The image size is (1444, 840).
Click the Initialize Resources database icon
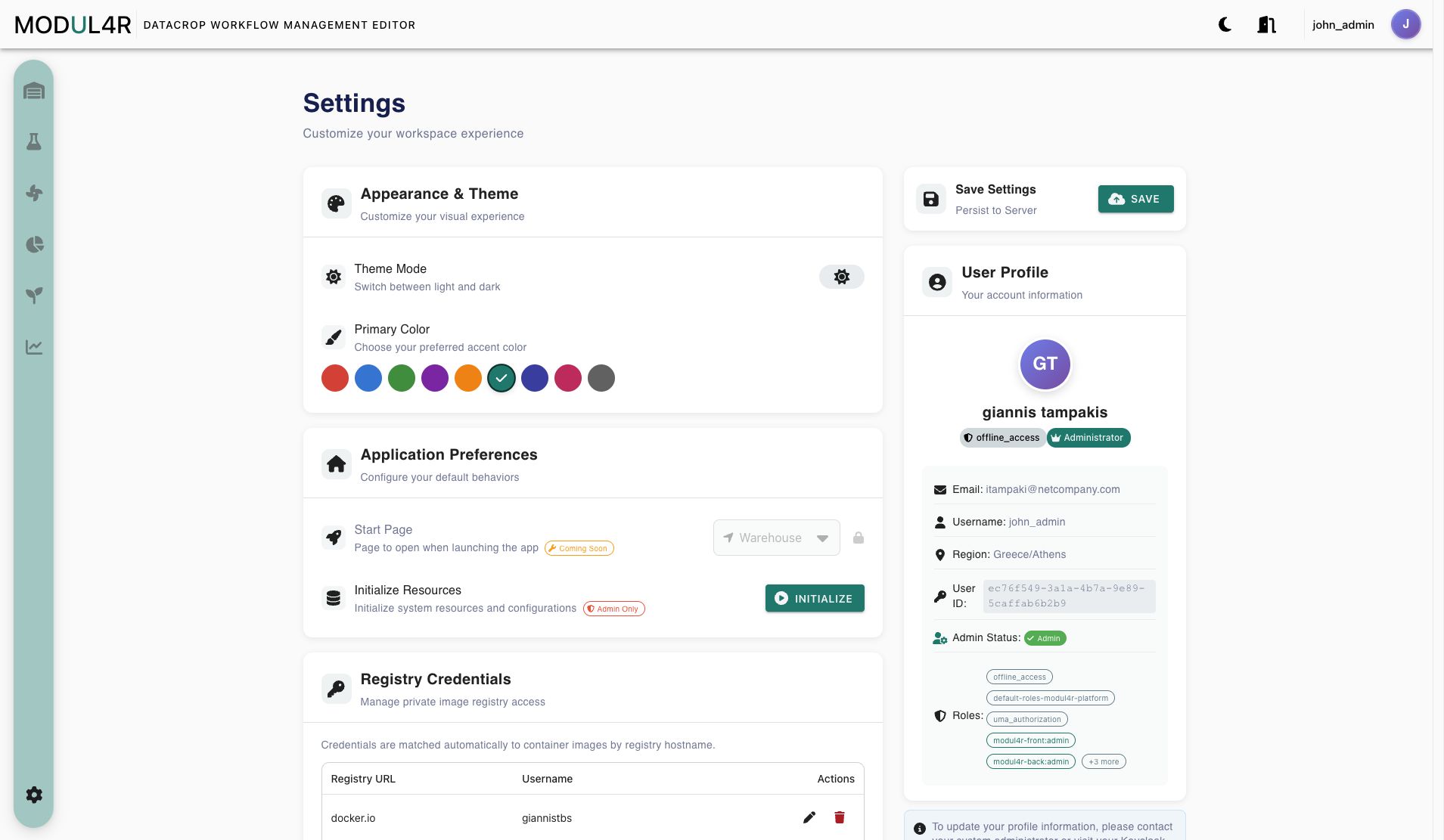(334, 598)
